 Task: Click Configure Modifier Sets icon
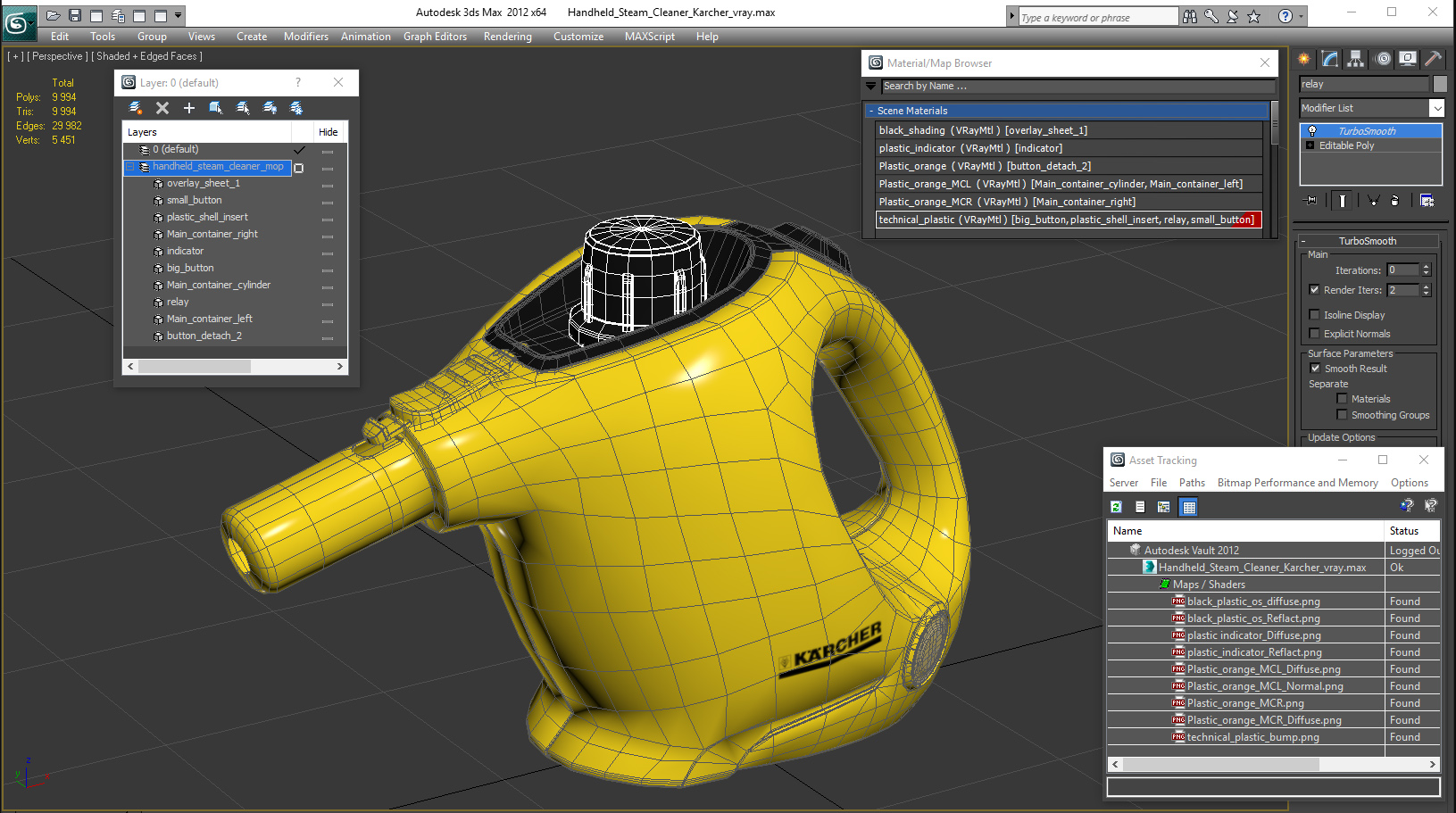click(1427, 201)
